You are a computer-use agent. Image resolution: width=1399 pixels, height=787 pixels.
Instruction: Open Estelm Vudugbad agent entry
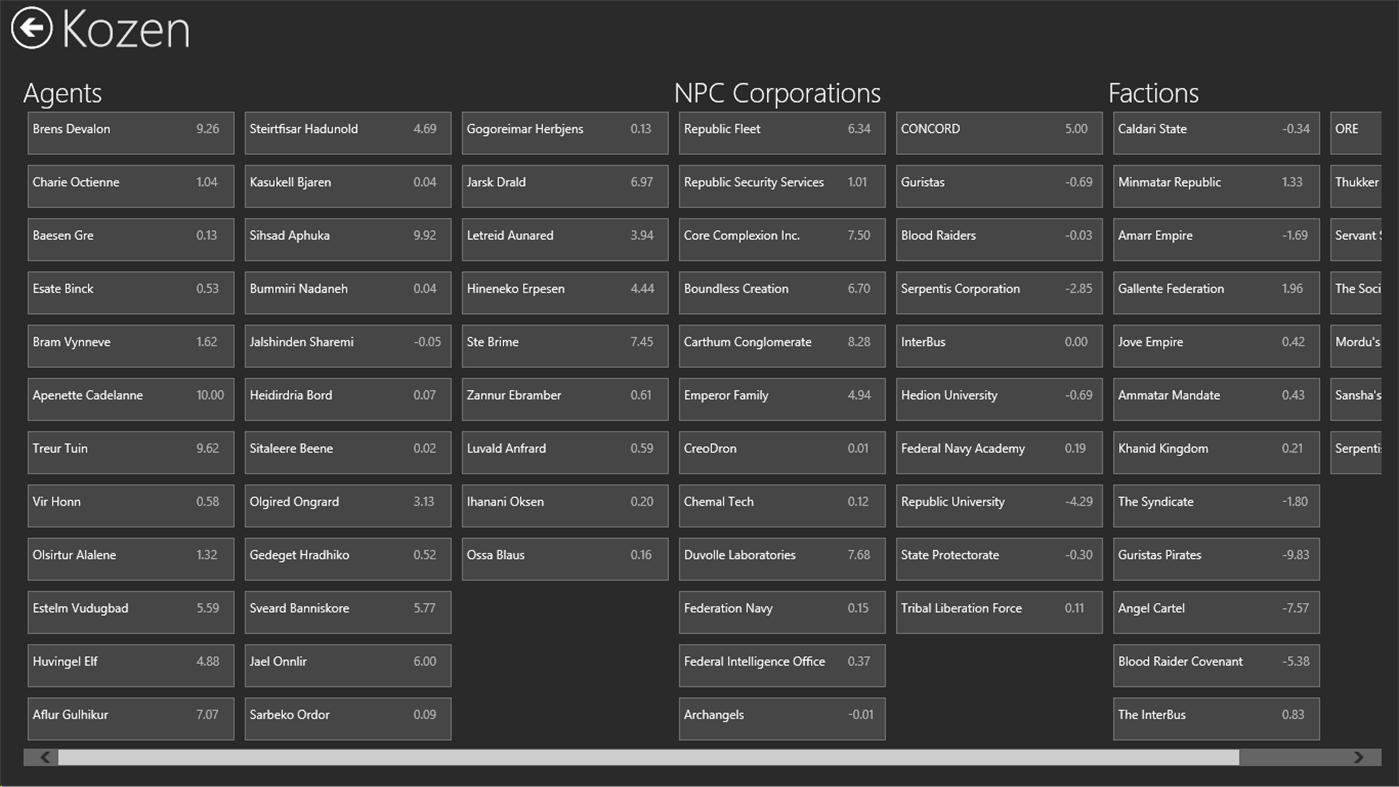click(131, 612)
